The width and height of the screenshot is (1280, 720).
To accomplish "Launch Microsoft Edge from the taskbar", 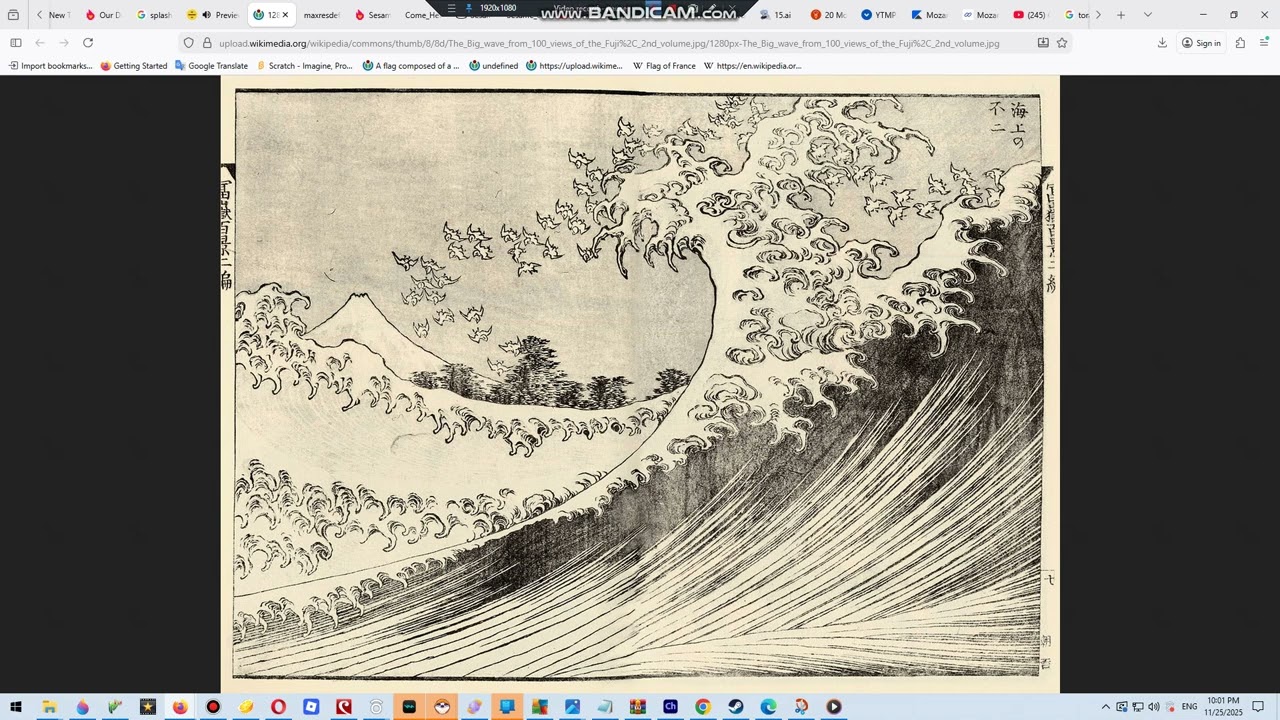I will [768, 707].
